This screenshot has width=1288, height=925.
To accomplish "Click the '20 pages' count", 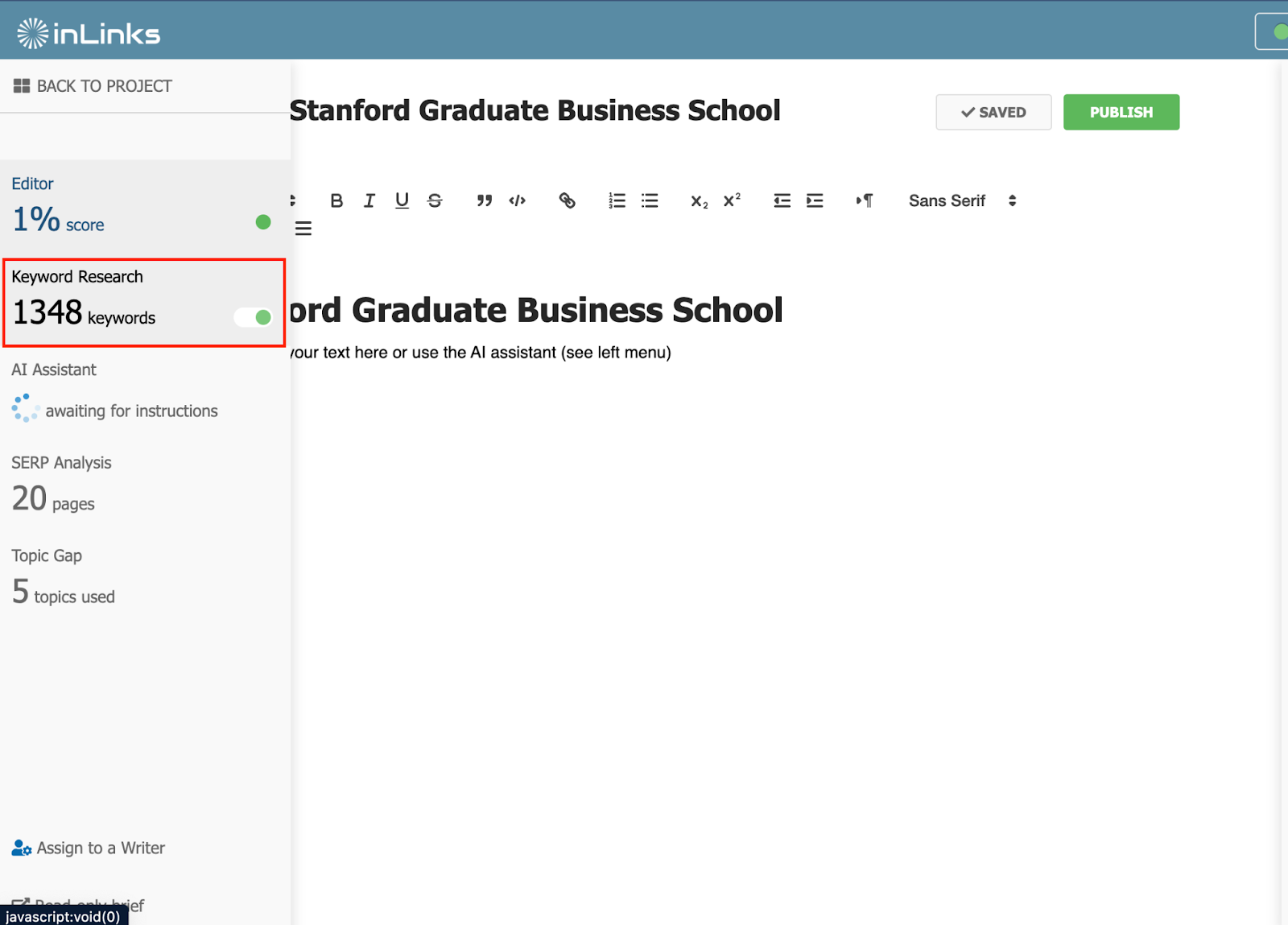I will coord(53,499).
